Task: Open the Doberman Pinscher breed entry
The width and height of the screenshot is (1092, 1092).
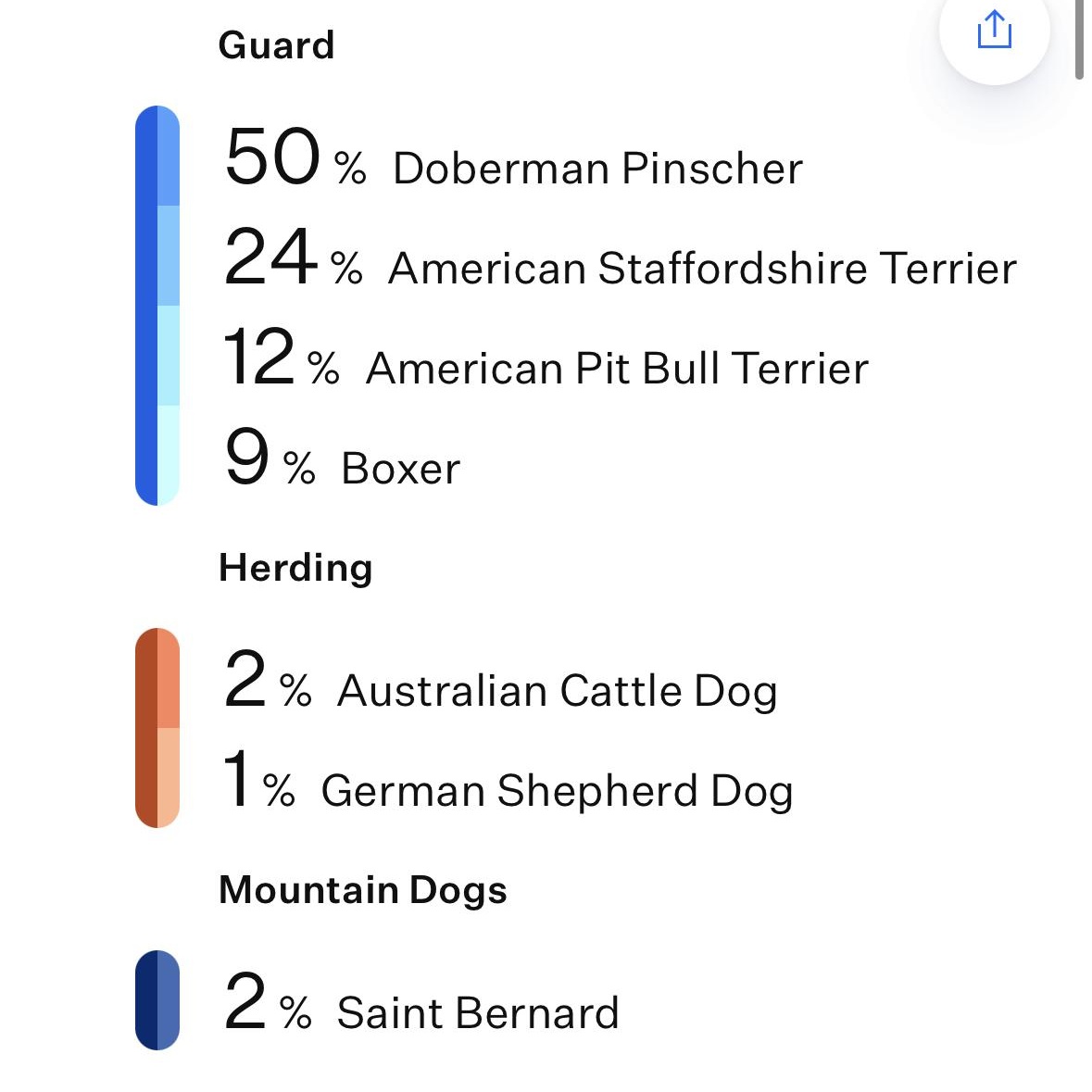Action: [x=597, y=169]
